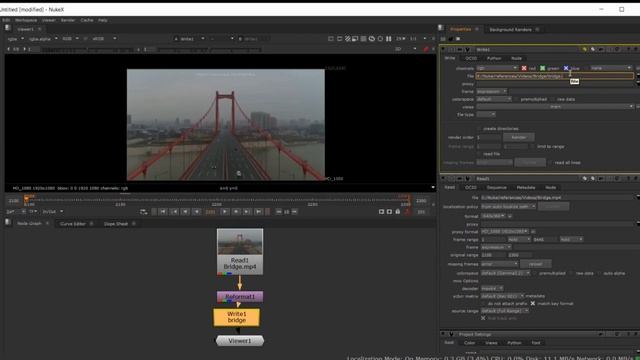Screen dimensions: 640x360
Task: Go to the first frame button
Action: coord(162,212)
